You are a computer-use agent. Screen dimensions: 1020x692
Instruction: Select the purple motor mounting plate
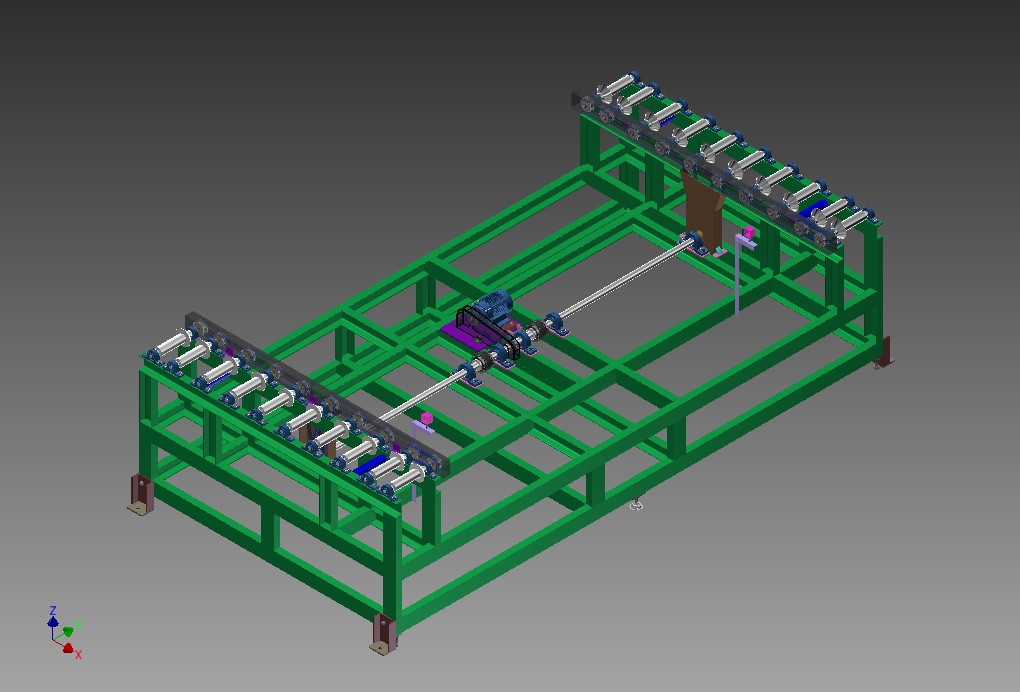click(463, 336)
